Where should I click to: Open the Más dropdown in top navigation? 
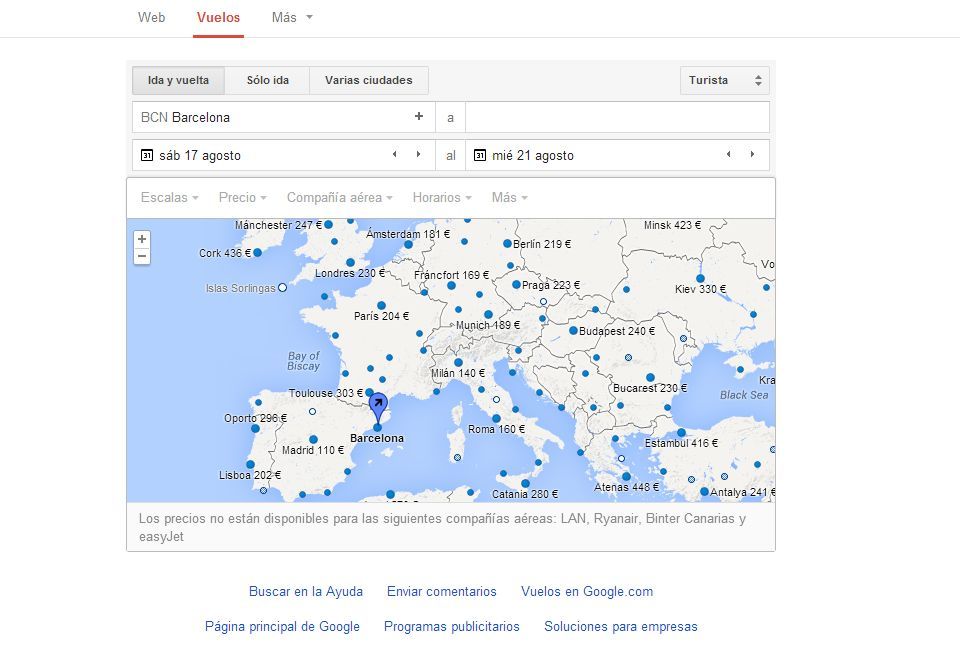pyautogui.click(x=292, y=17)
